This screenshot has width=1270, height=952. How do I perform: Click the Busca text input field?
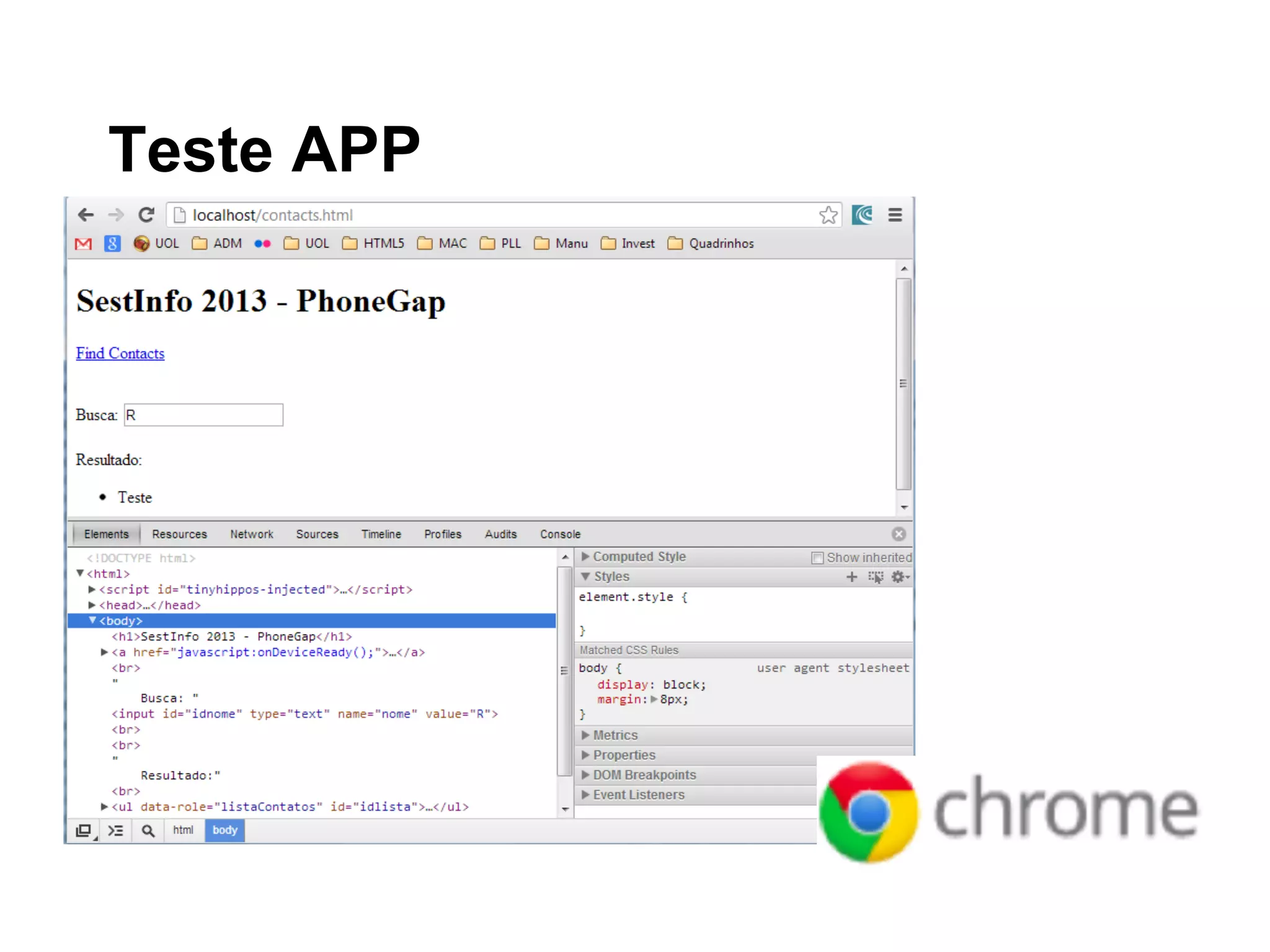click(x=203, y=415)
